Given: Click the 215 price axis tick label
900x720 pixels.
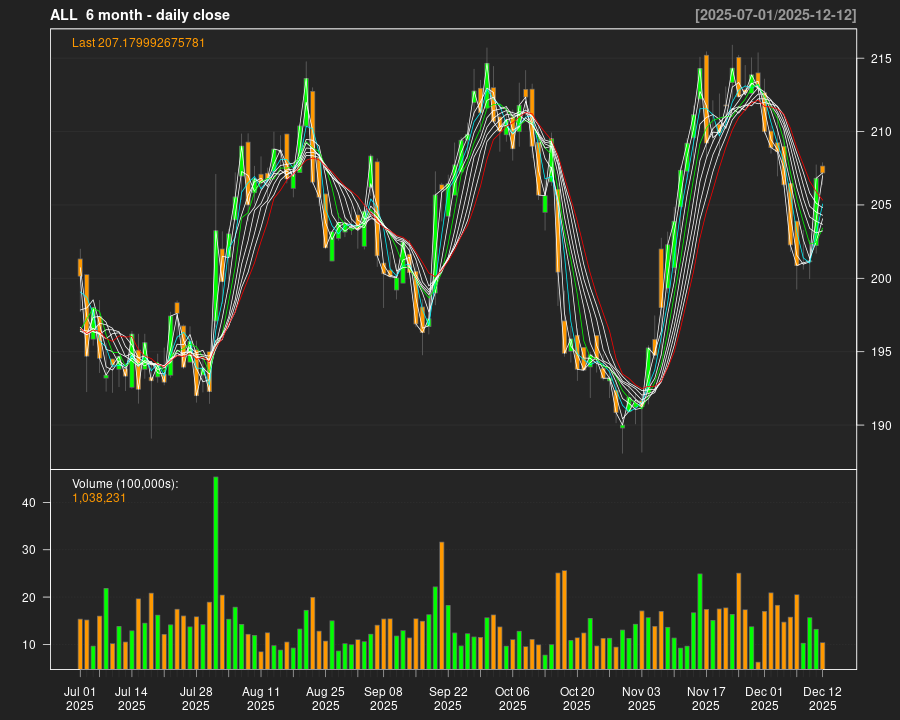Looking at the screenshot, I should pos(878,59).
